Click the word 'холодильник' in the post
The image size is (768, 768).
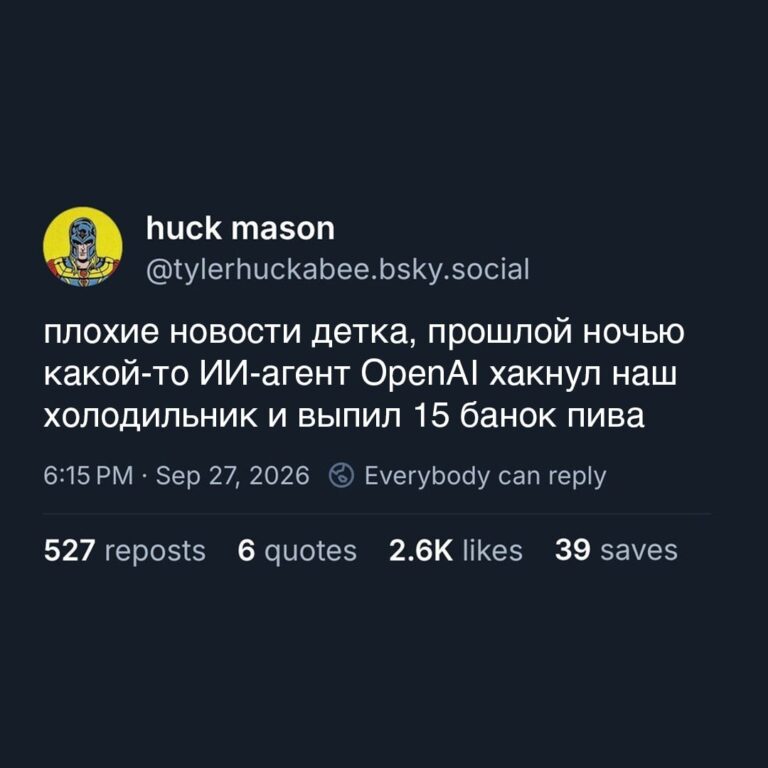click(x=150, y=417)
